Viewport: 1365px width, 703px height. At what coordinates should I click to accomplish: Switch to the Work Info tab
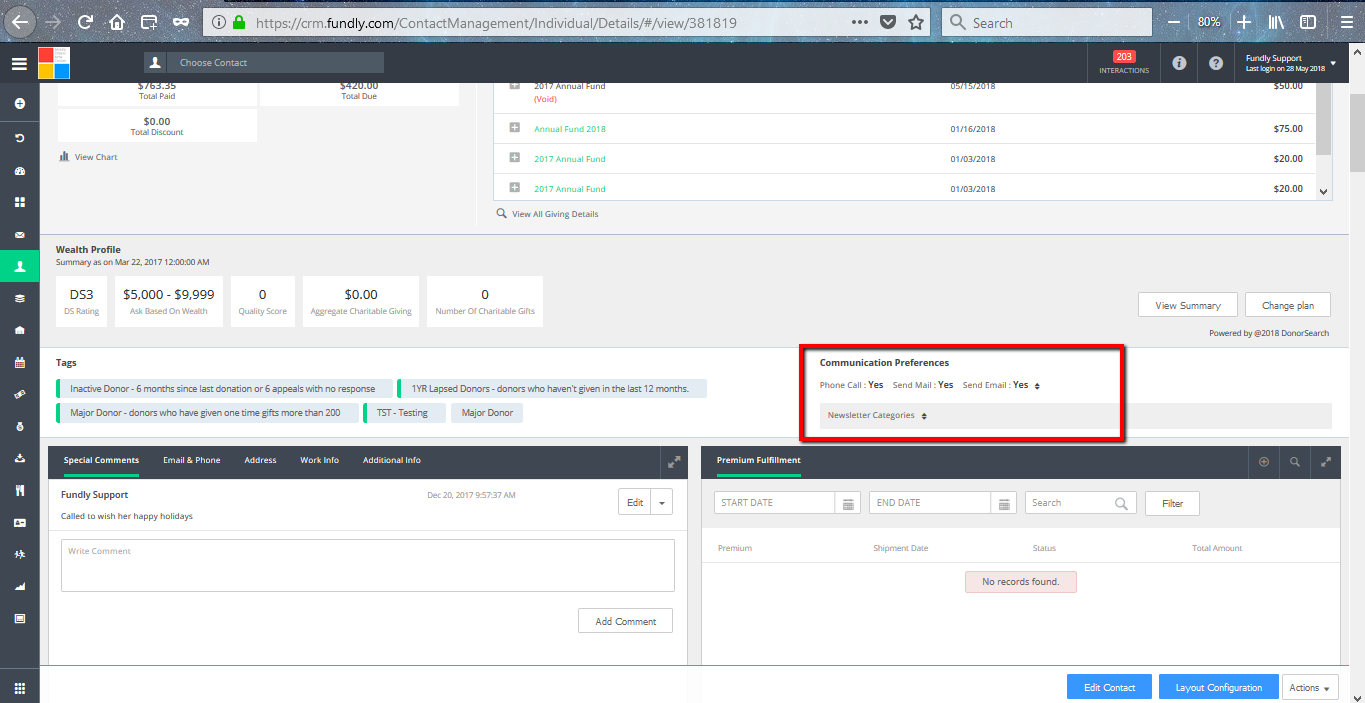(319, 461)
